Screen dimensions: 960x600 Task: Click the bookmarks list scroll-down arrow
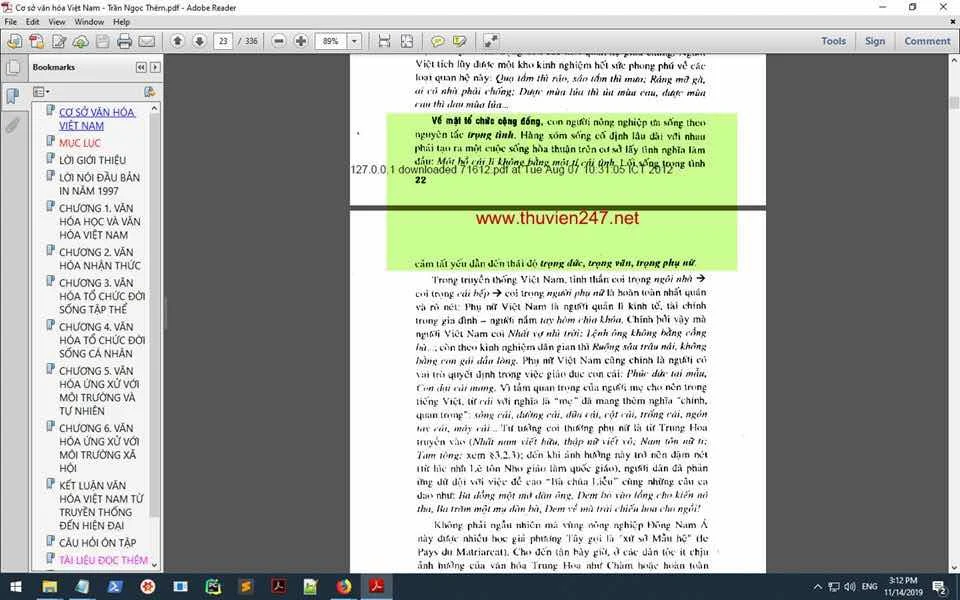[x=154, y=565]
